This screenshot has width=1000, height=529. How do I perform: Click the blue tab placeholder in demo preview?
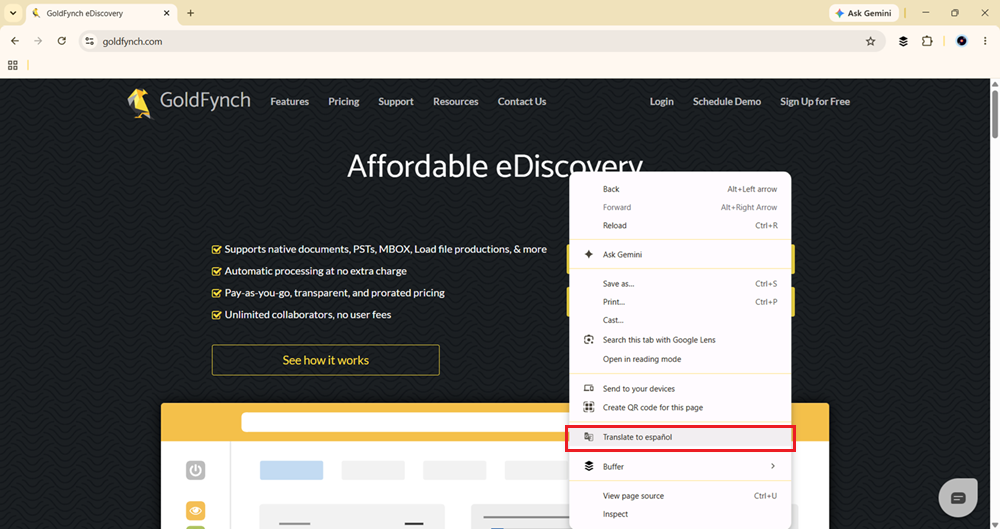click(x=291, y=470)
